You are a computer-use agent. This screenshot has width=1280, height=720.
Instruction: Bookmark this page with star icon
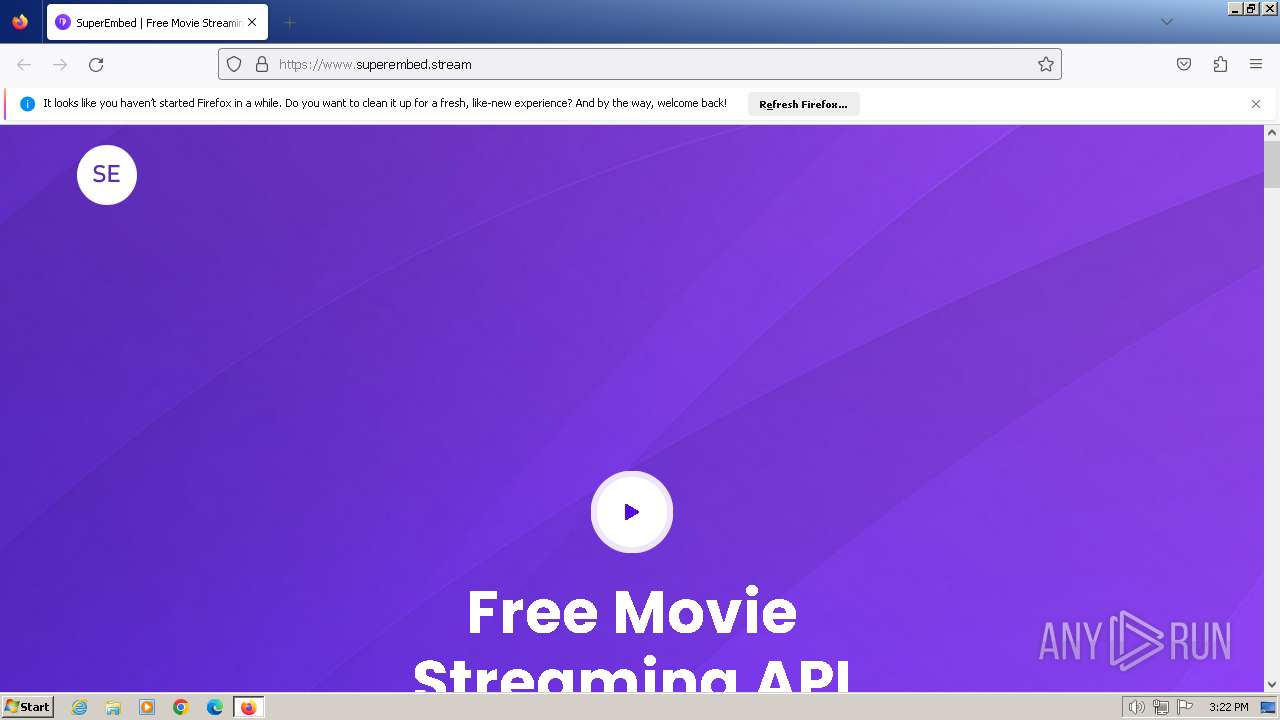click(x=1046, y=64)
